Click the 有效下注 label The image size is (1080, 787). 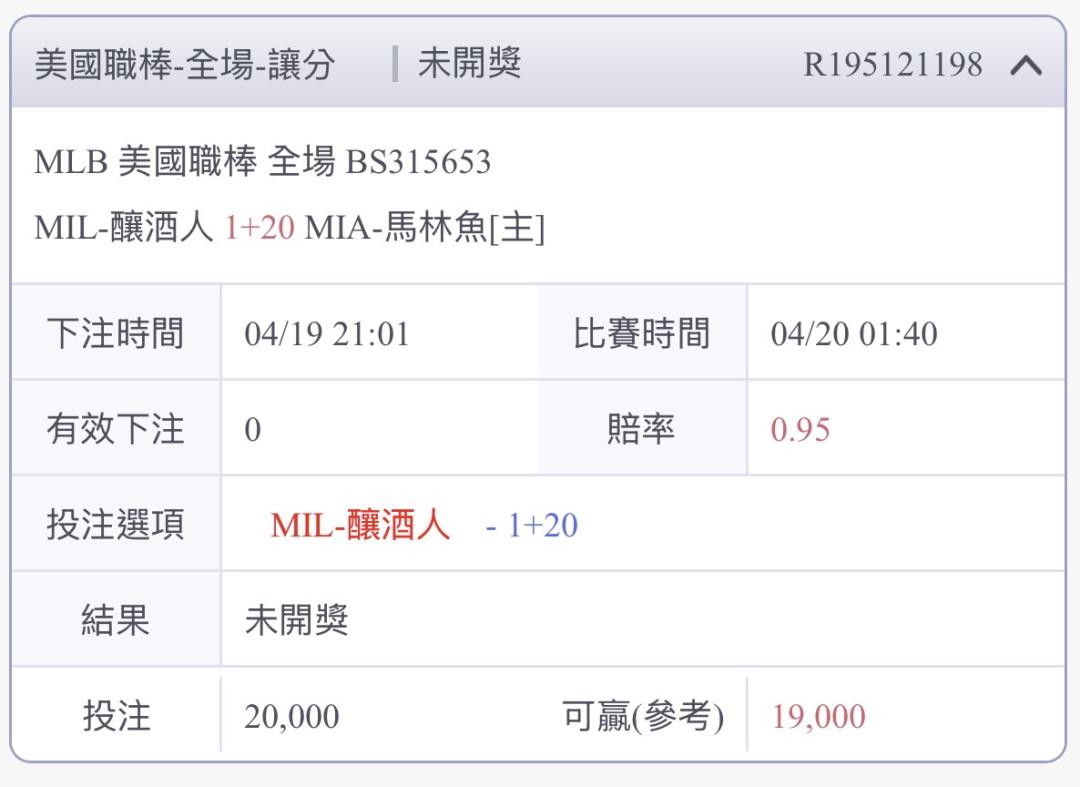[x=116, y=429]
